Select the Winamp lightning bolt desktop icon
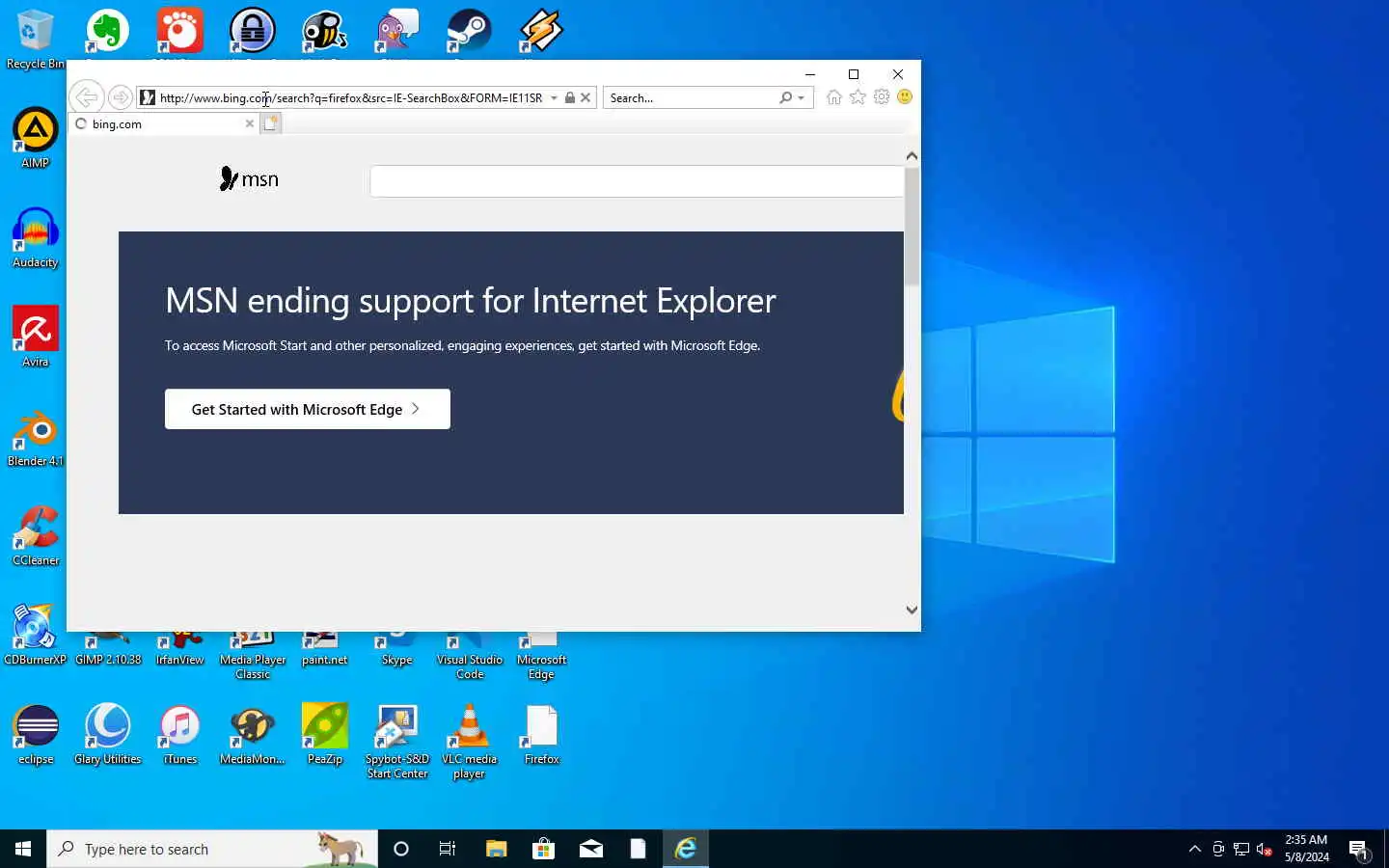The image size is (1389, 868). point(541,31)
